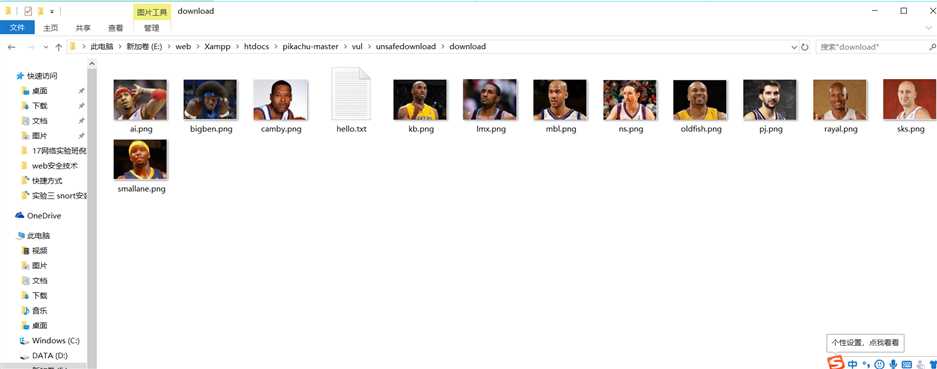Click unsafedownload in the address breadcrumb
Viewport: 937px width, 369px height.
406,46
